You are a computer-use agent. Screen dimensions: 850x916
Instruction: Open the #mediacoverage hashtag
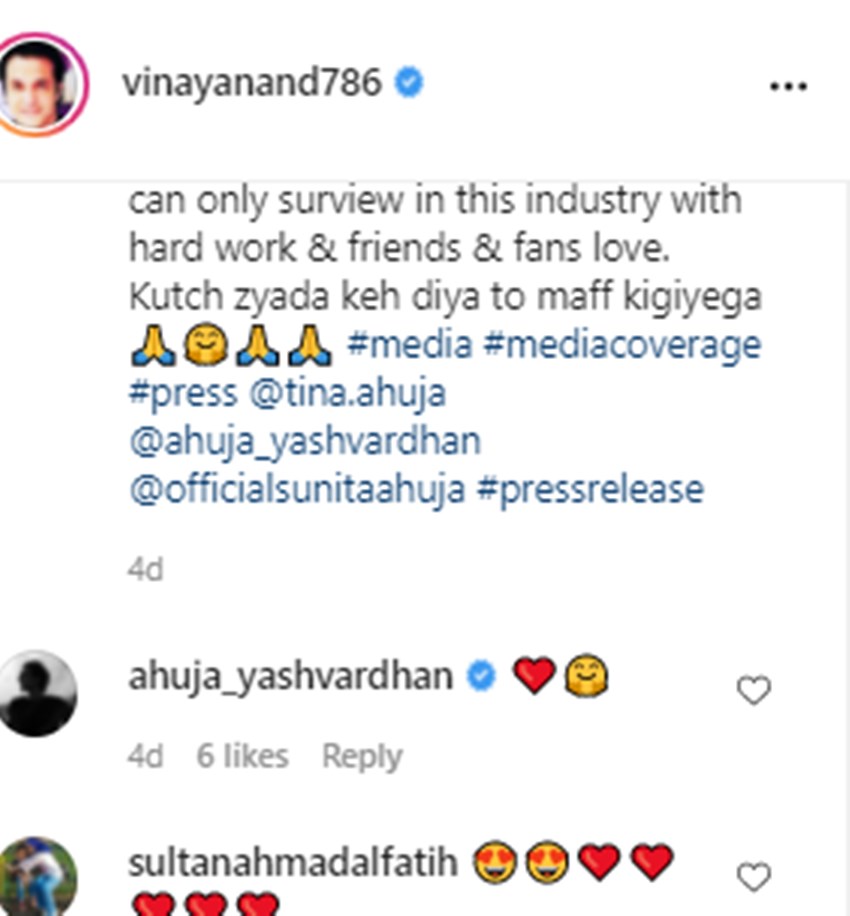pos(622,345)
